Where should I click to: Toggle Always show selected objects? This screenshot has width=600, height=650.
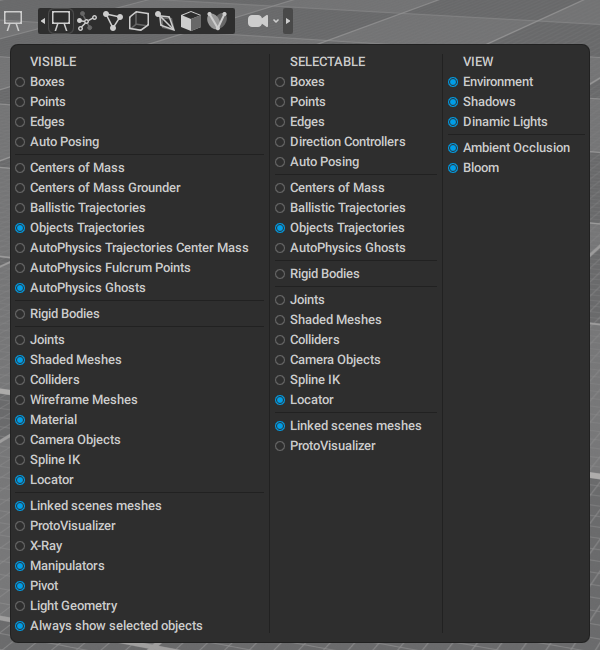point(20,626)
